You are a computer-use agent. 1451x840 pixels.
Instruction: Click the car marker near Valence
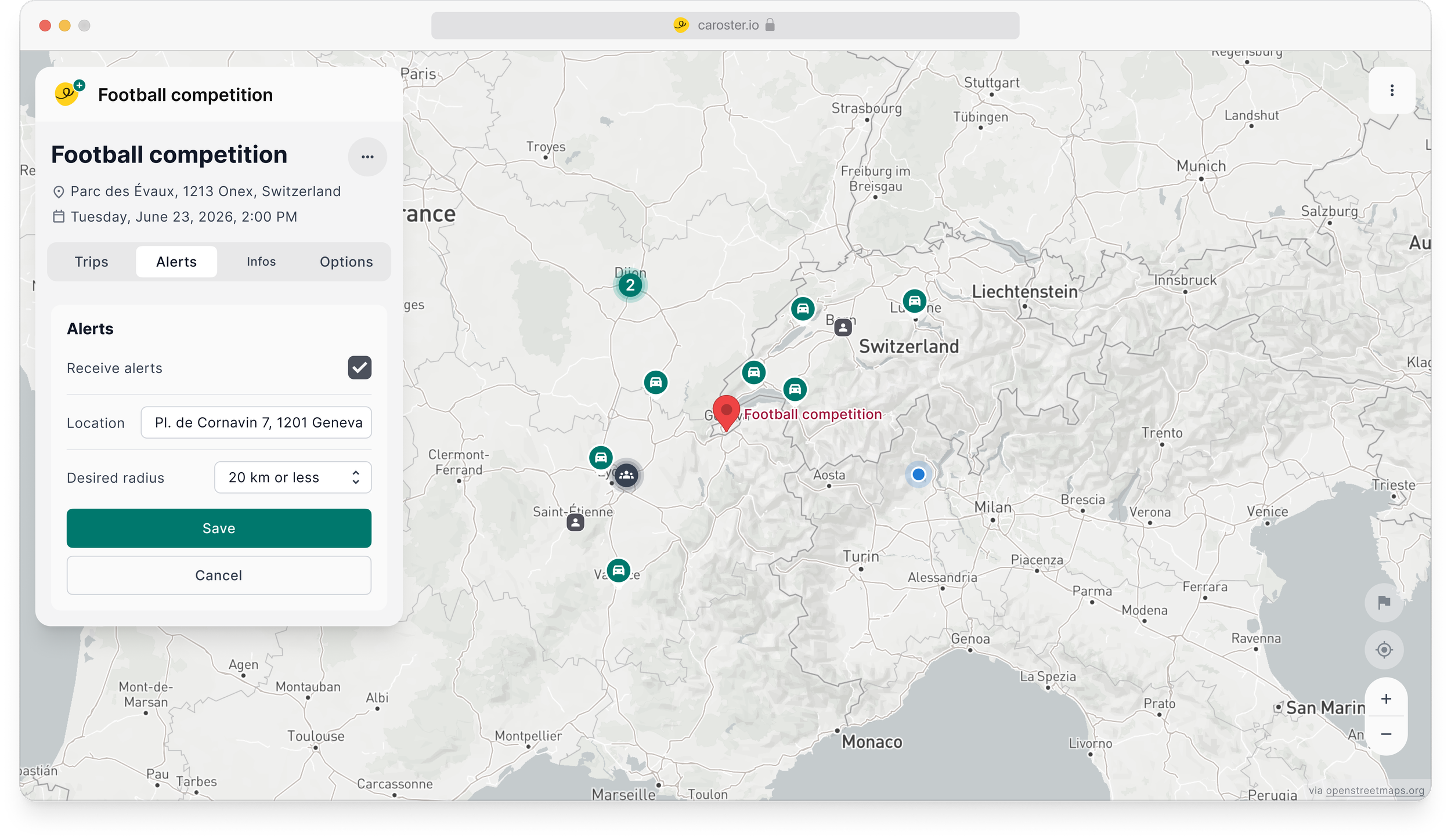pyautogui.click(x=618, y=570)
